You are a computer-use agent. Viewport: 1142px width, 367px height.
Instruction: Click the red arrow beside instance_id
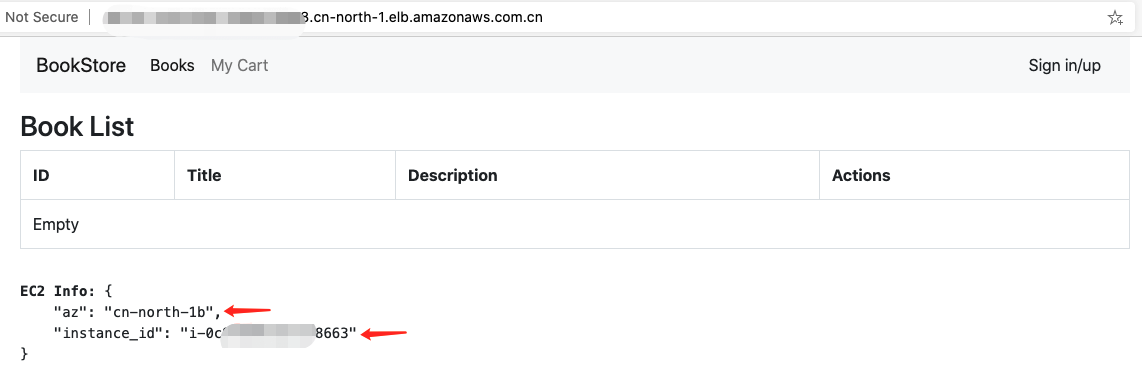click(x=384, y=334)
